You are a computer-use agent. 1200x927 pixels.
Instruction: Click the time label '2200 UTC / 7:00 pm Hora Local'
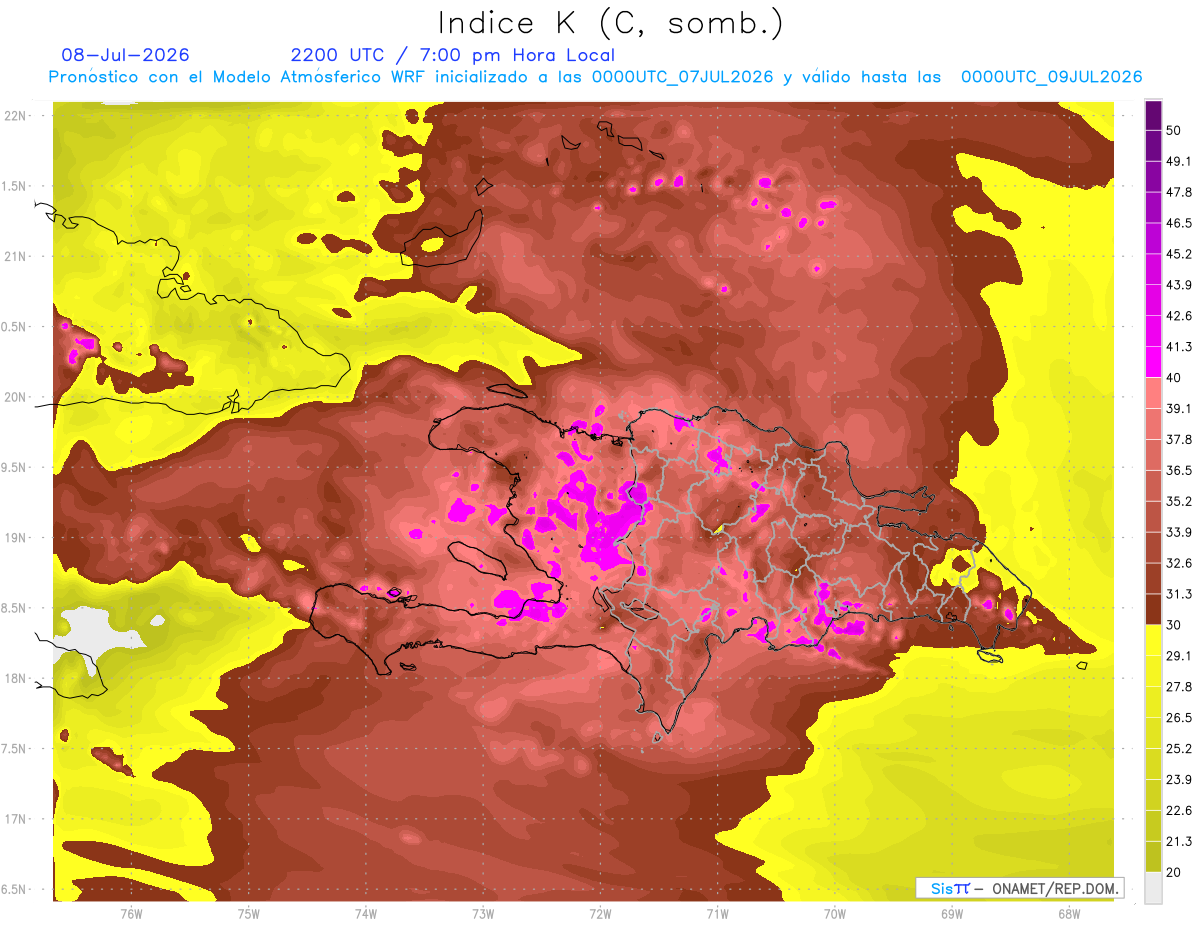pos(453,55)
